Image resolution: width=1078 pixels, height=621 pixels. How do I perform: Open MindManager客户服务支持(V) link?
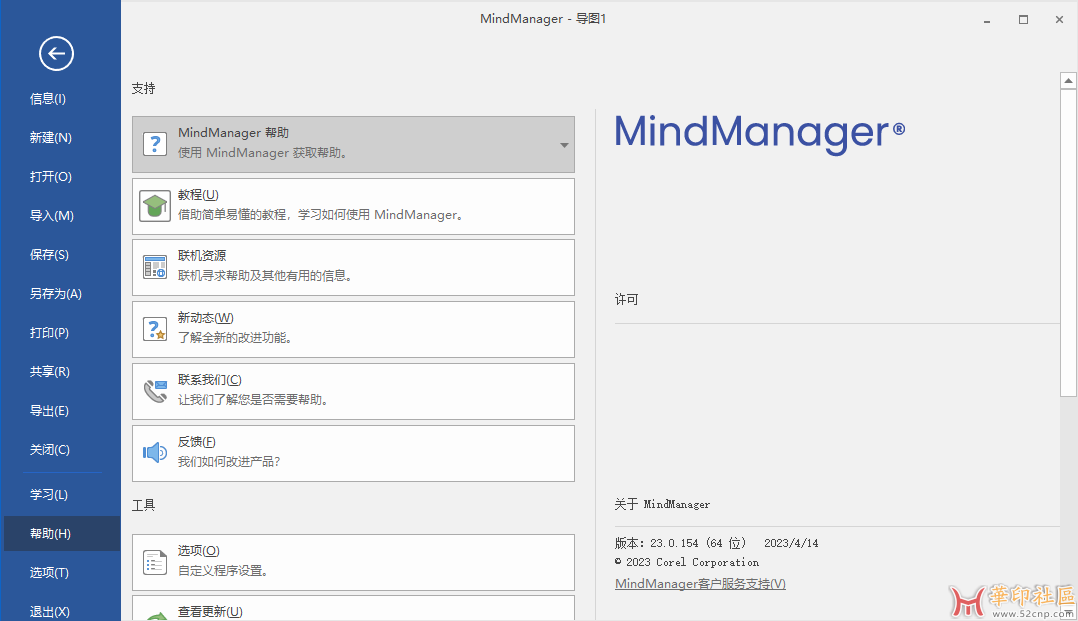pyautogui.click(x=700, y=583)
